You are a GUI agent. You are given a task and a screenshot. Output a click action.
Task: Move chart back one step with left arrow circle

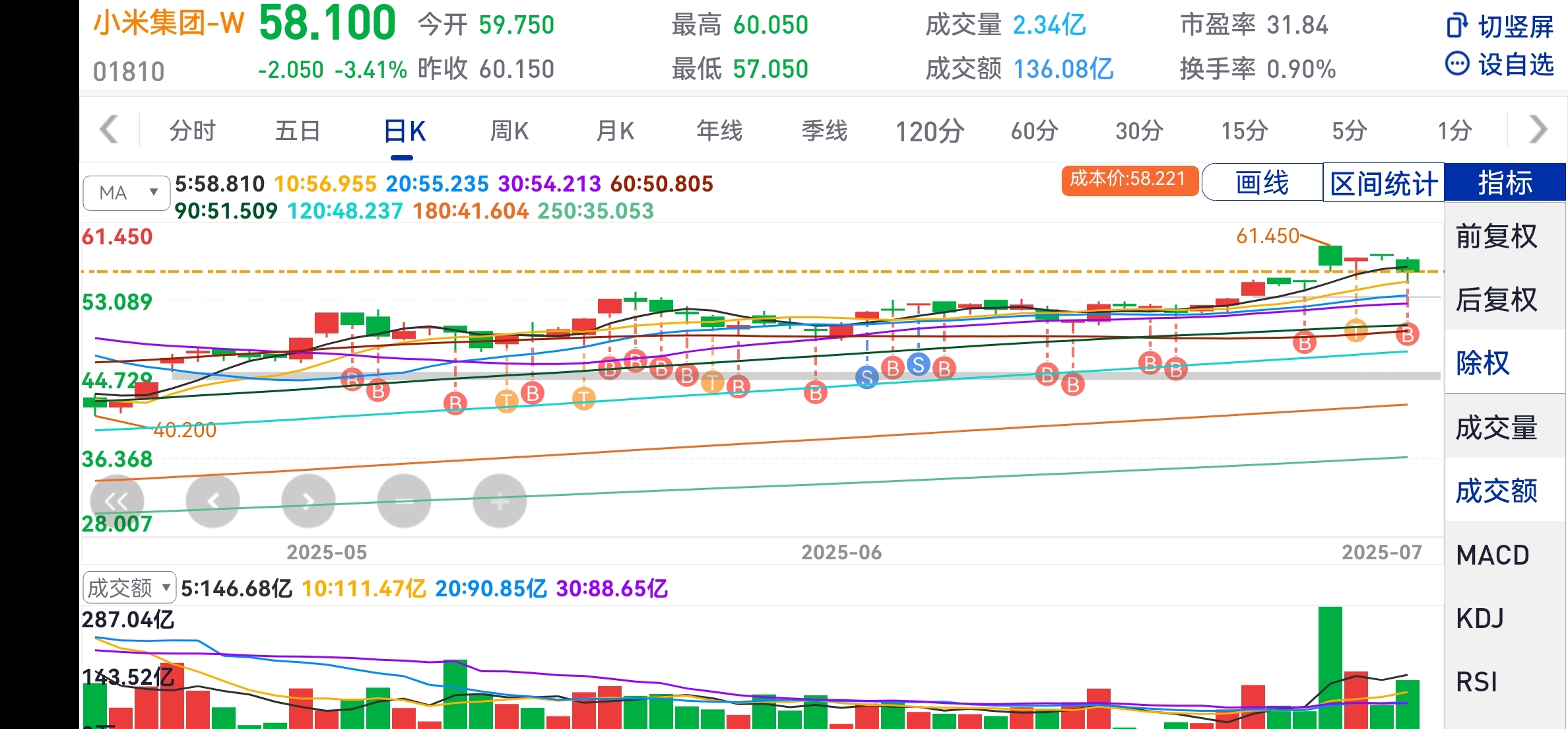212,501
